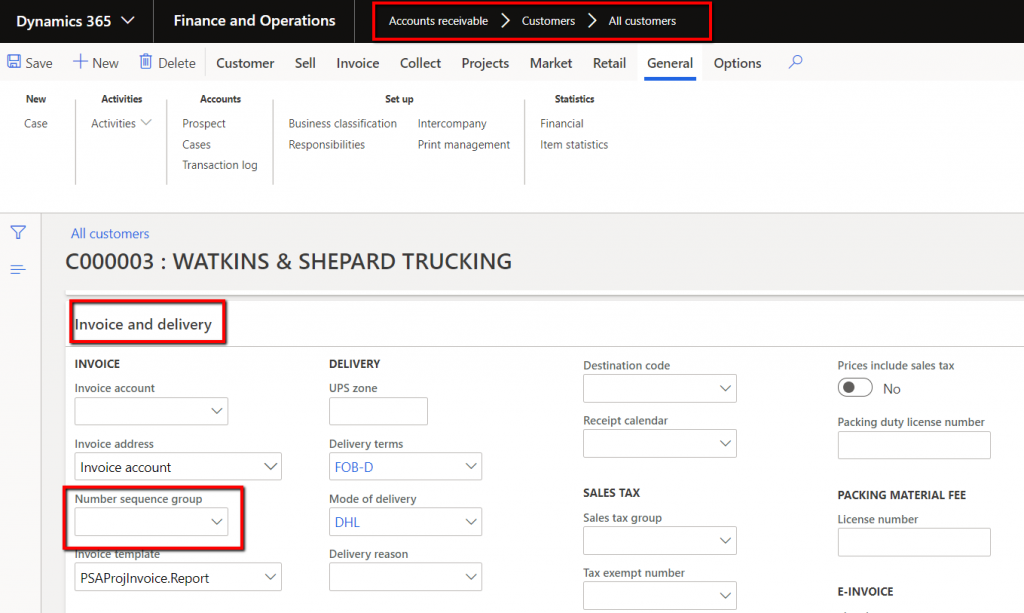
Task: Switch to the Options tab
Action: tap(737, 62)
